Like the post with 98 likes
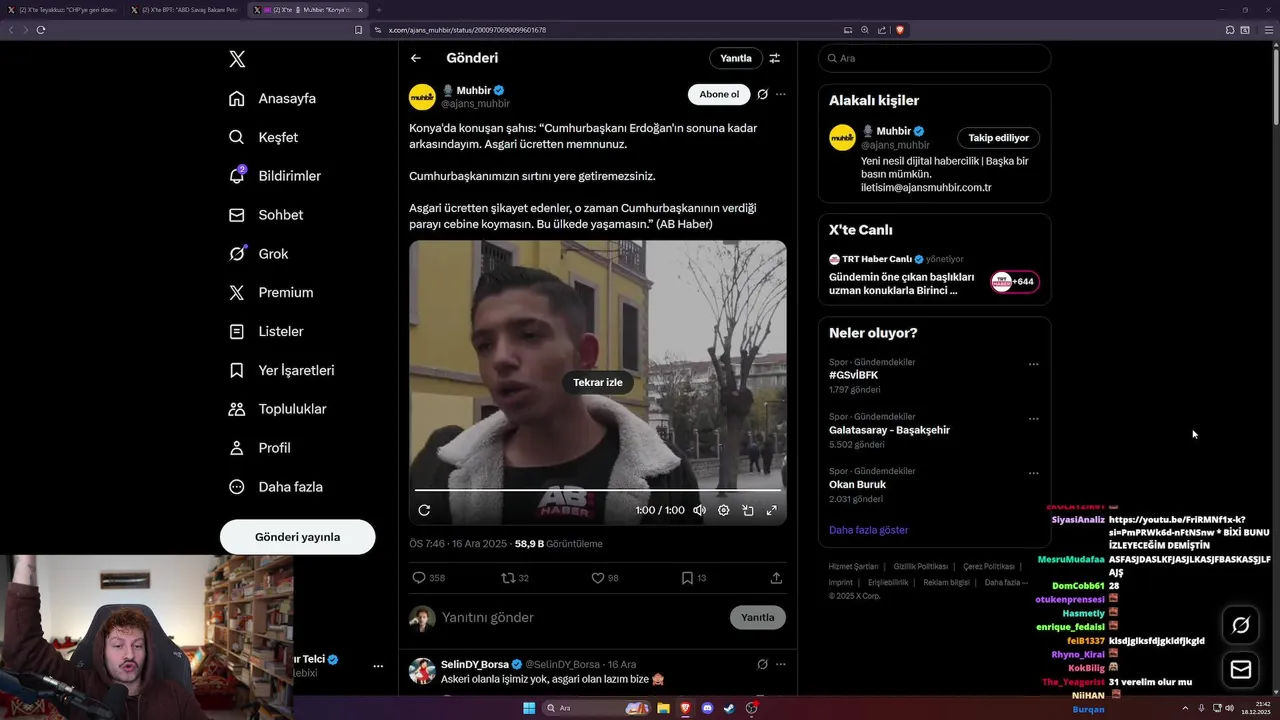1280x720 pixels. (605, 578)
